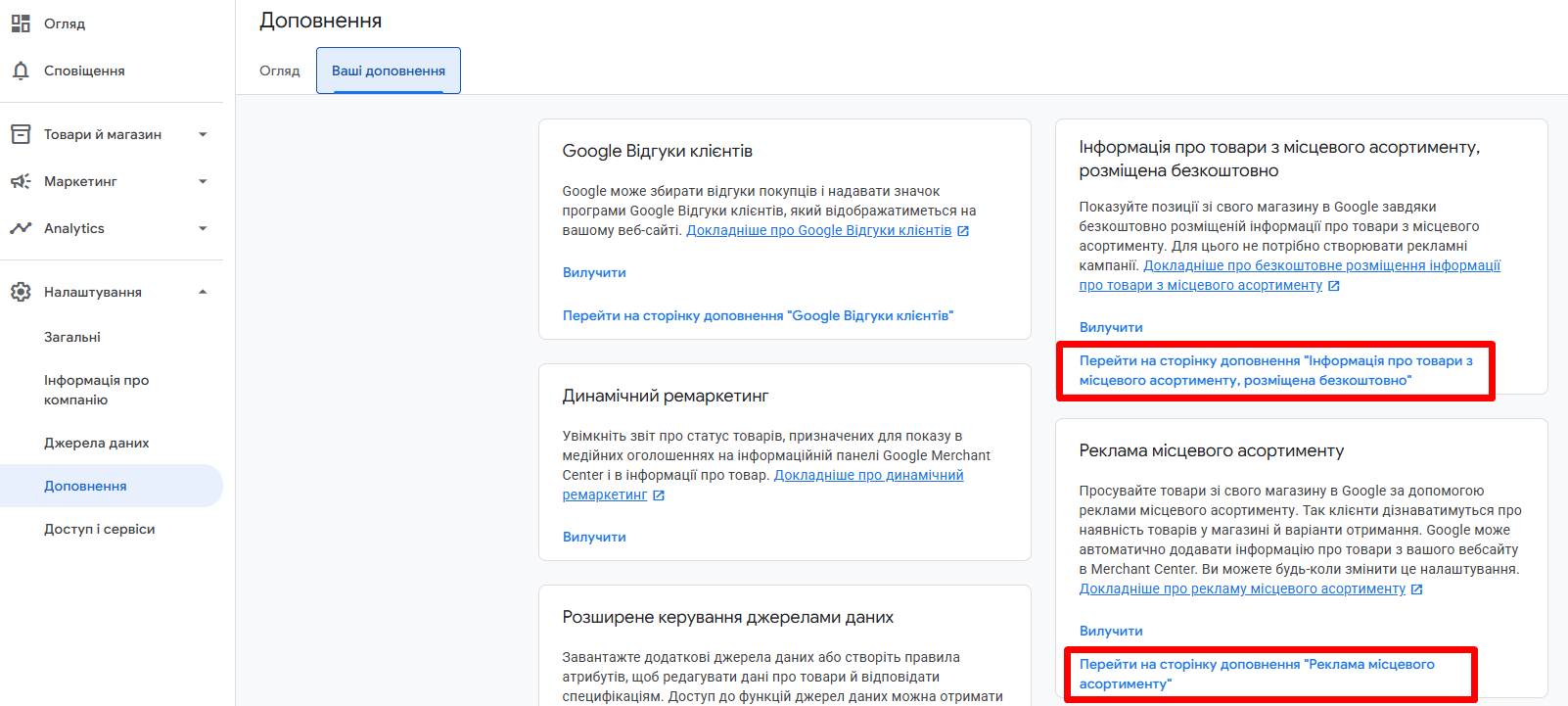Expand the Товари й магазин dropdown arrow
The width and height of the screenshot is (1568, 706).
[x=203, y=134]
